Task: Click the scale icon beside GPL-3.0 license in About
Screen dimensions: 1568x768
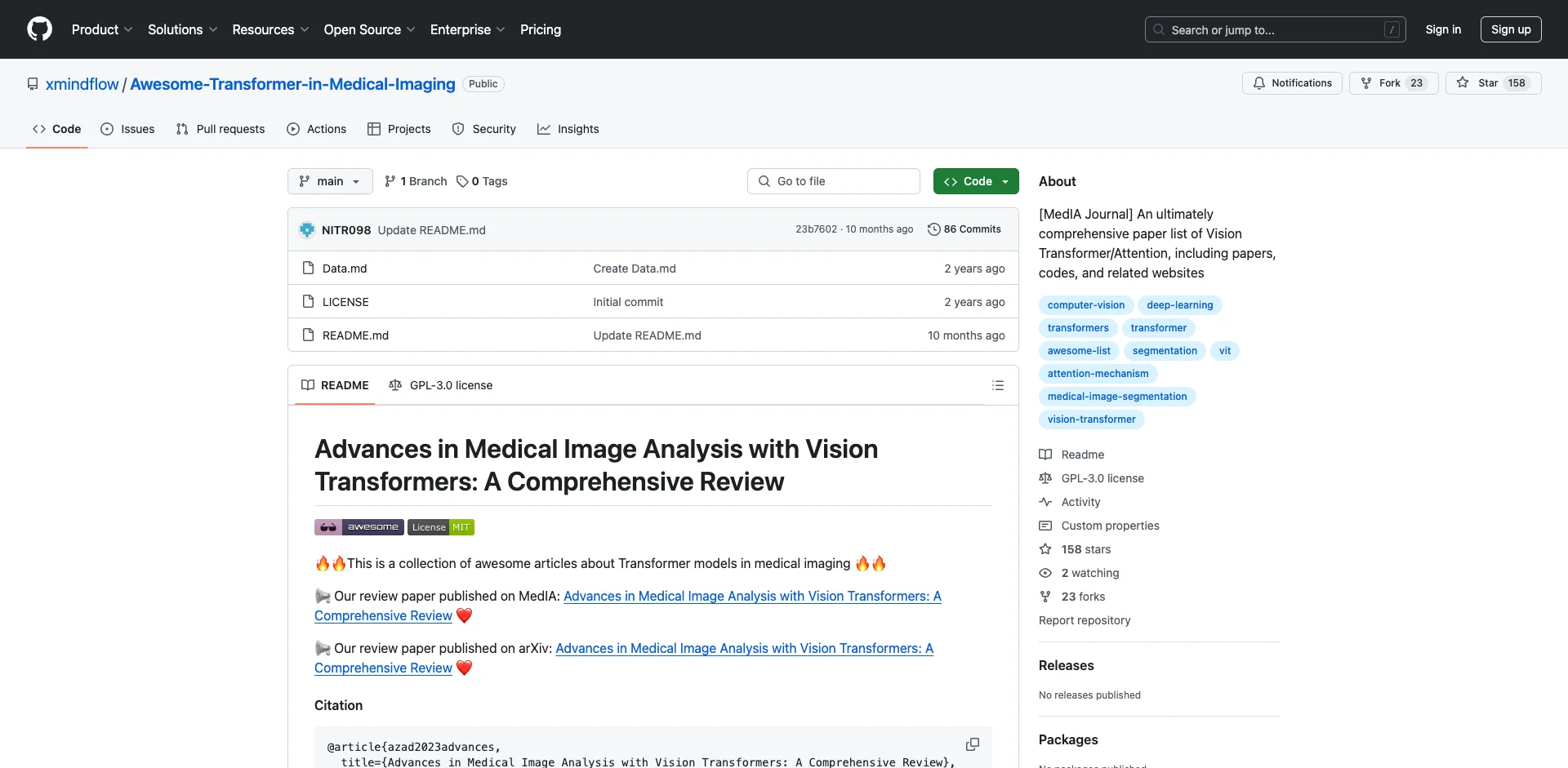Action: point(1045,478)
